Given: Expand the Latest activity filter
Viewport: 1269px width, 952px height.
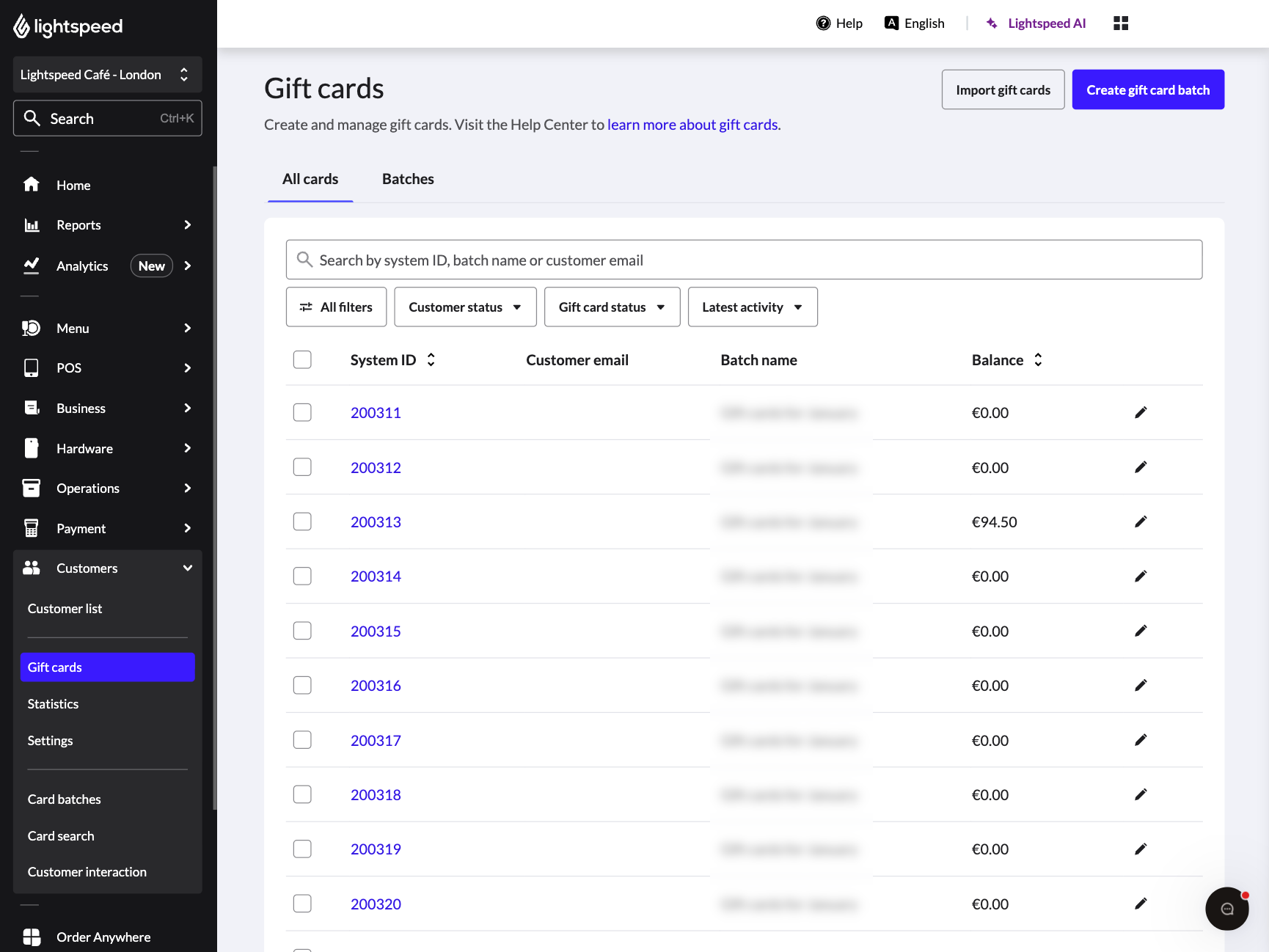Looking at the screenshot, I should click(x=752, y=307).
